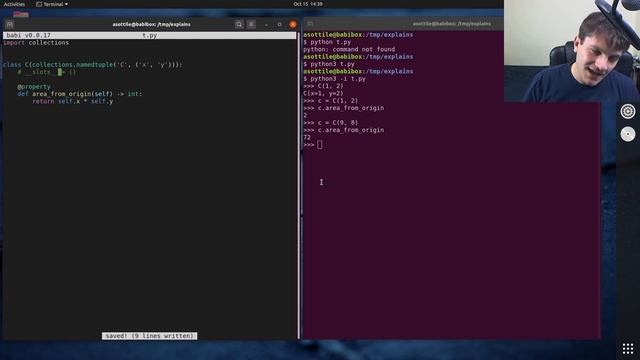Click the new tab icon in right terminal

(x=310, y=24)
